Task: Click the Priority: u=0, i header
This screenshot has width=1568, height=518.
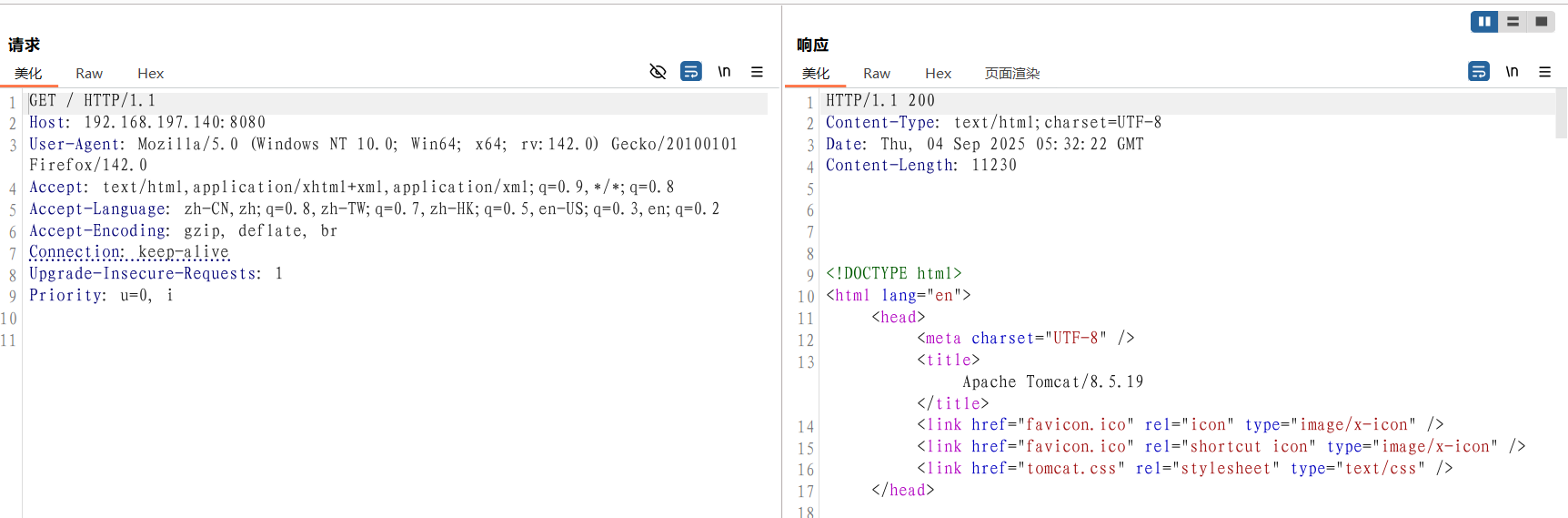Action: (x=101, y=296)
